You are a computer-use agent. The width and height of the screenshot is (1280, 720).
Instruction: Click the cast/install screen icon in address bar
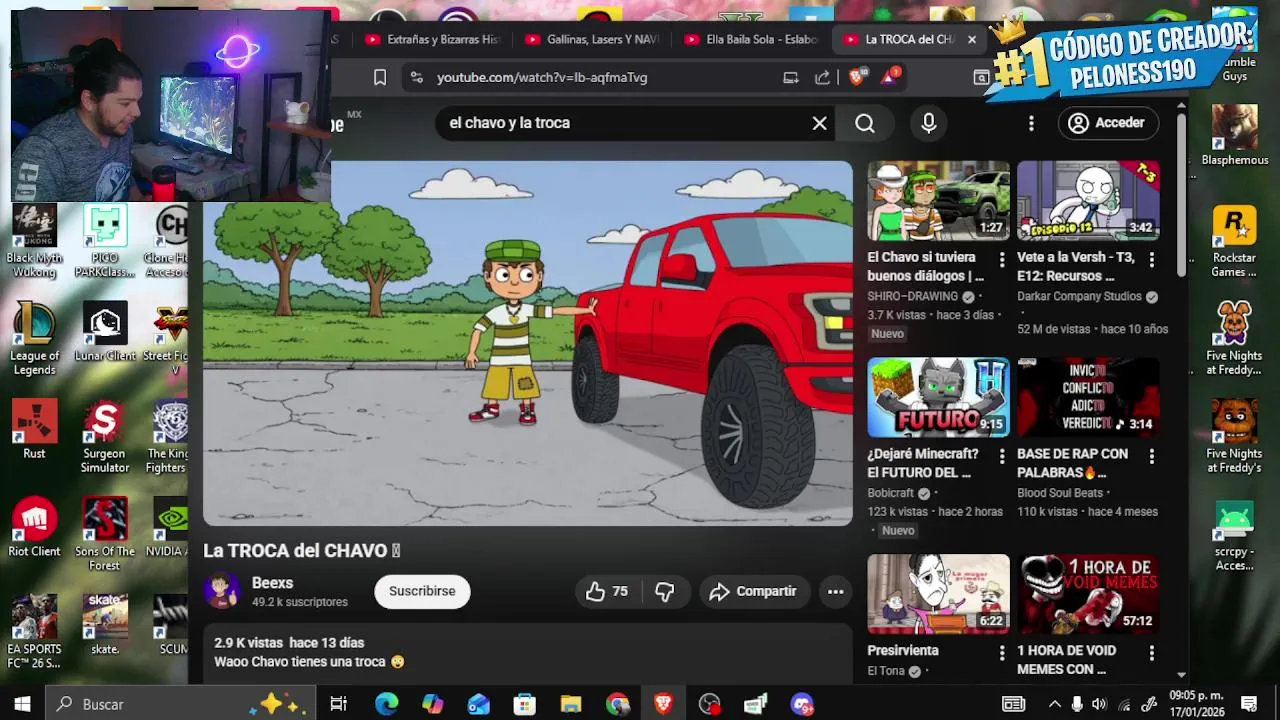(791, 77)
